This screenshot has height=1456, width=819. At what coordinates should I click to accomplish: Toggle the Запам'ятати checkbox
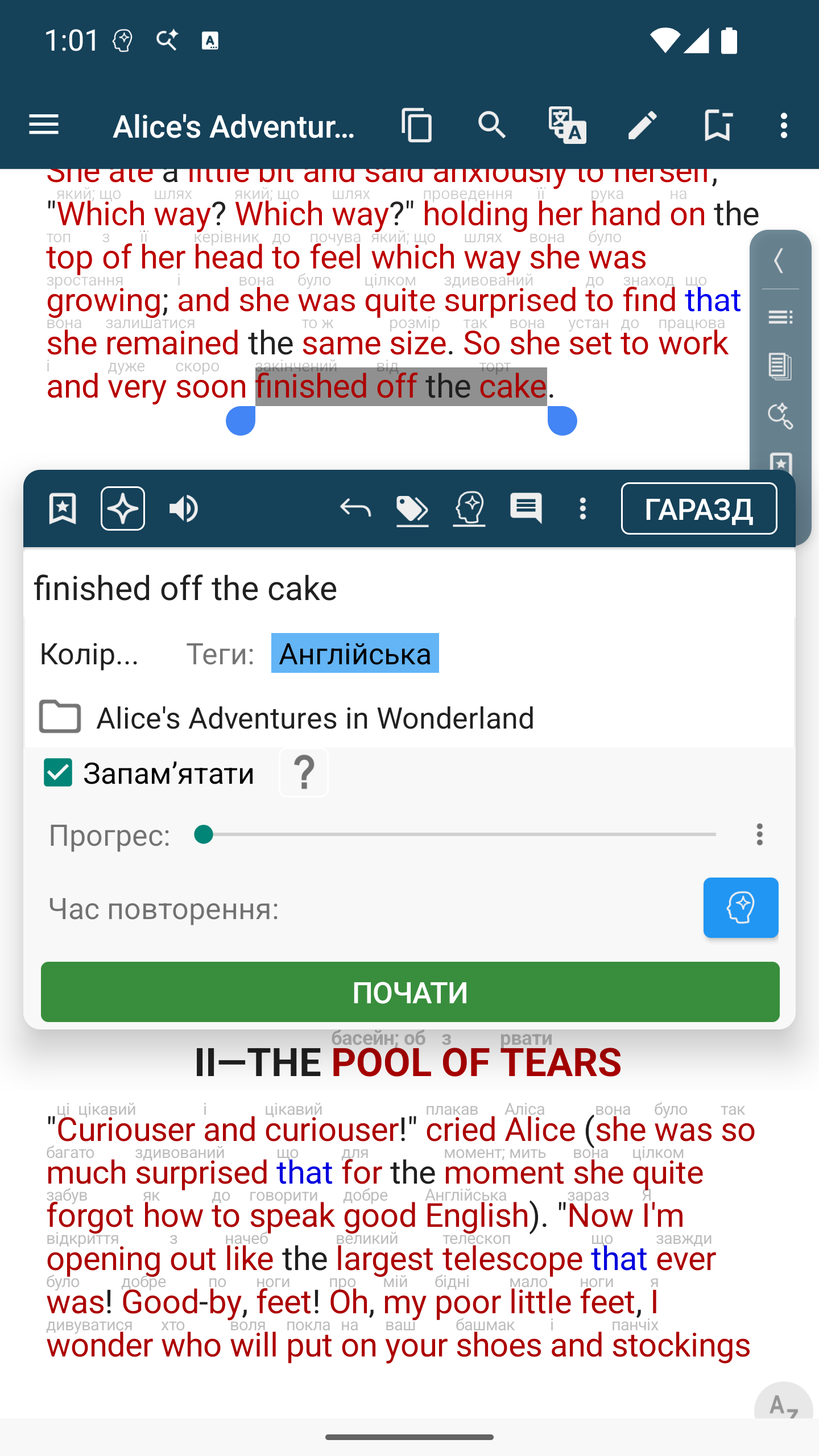pyautogui.click(x=58, y=773)
